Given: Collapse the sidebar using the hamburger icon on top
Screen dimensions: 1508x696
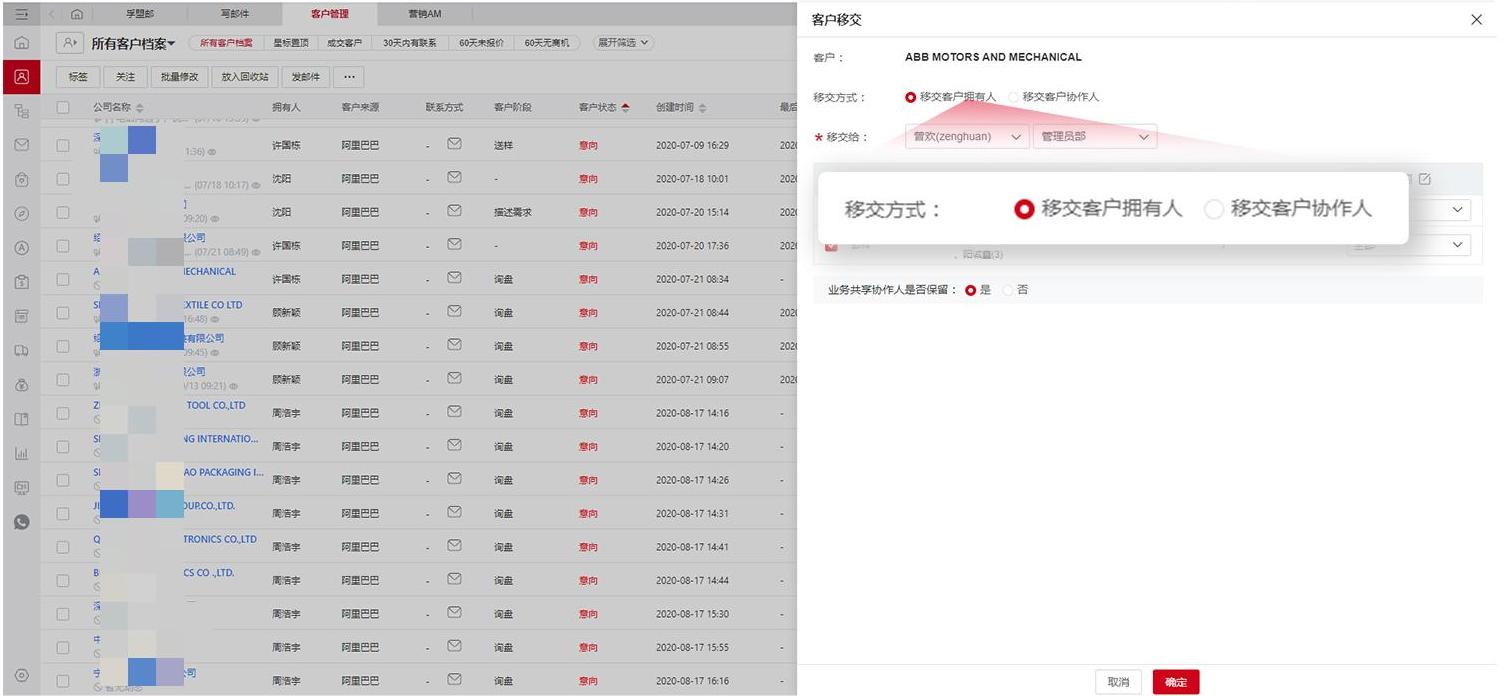Looking at the screenshot, I should [x=21, y=13].
